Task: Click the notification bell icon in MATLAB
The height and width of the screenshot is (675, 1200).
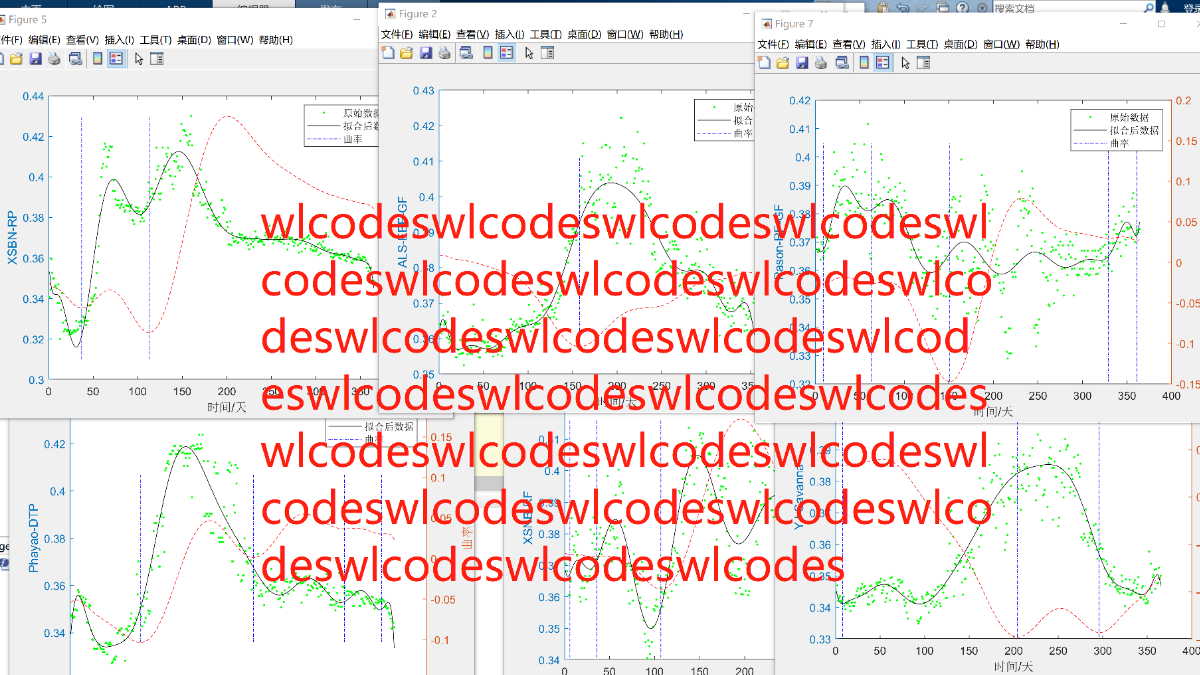Action: tap(1165, 8)
